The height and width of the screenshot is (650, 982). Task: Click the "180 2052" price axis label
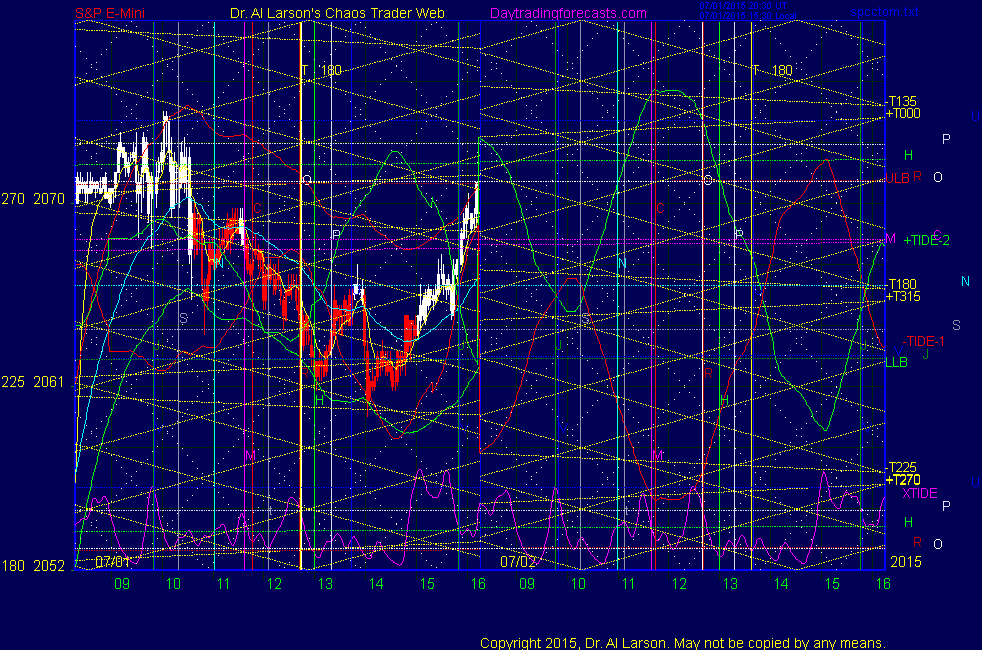[33, 566]
